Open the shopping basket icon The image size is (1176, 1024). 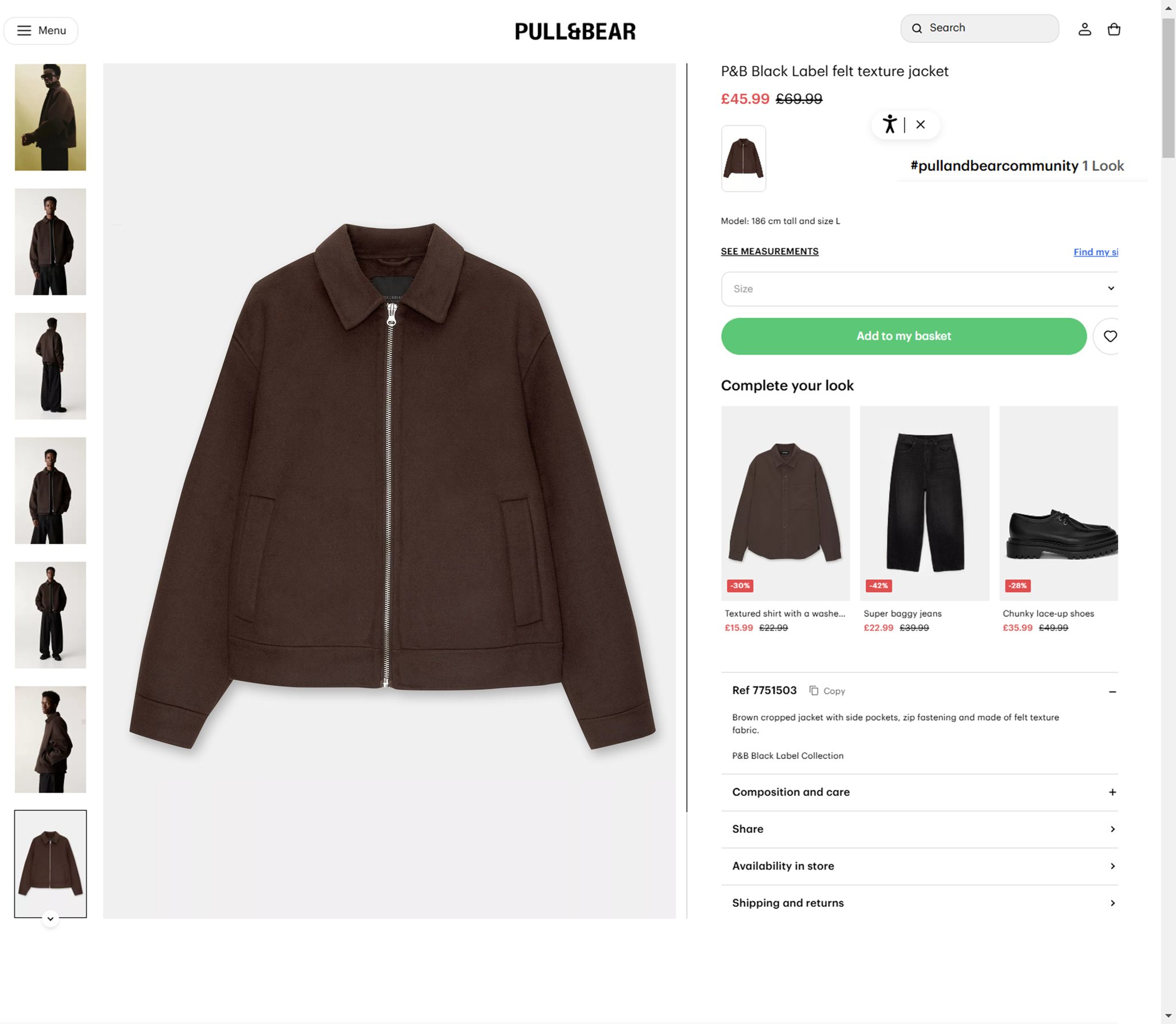point(1113,29)
